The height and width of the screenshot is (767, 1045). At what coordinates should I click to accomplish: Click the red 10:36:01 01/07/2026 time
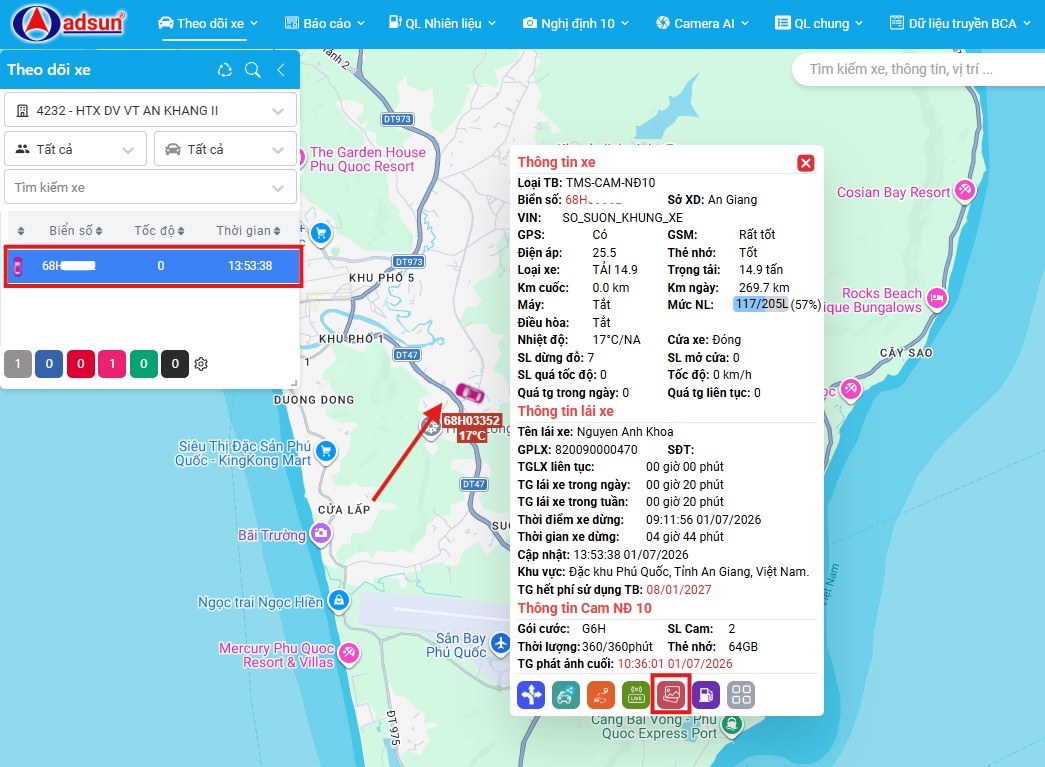pyautogui.click(x=674, y=664)
